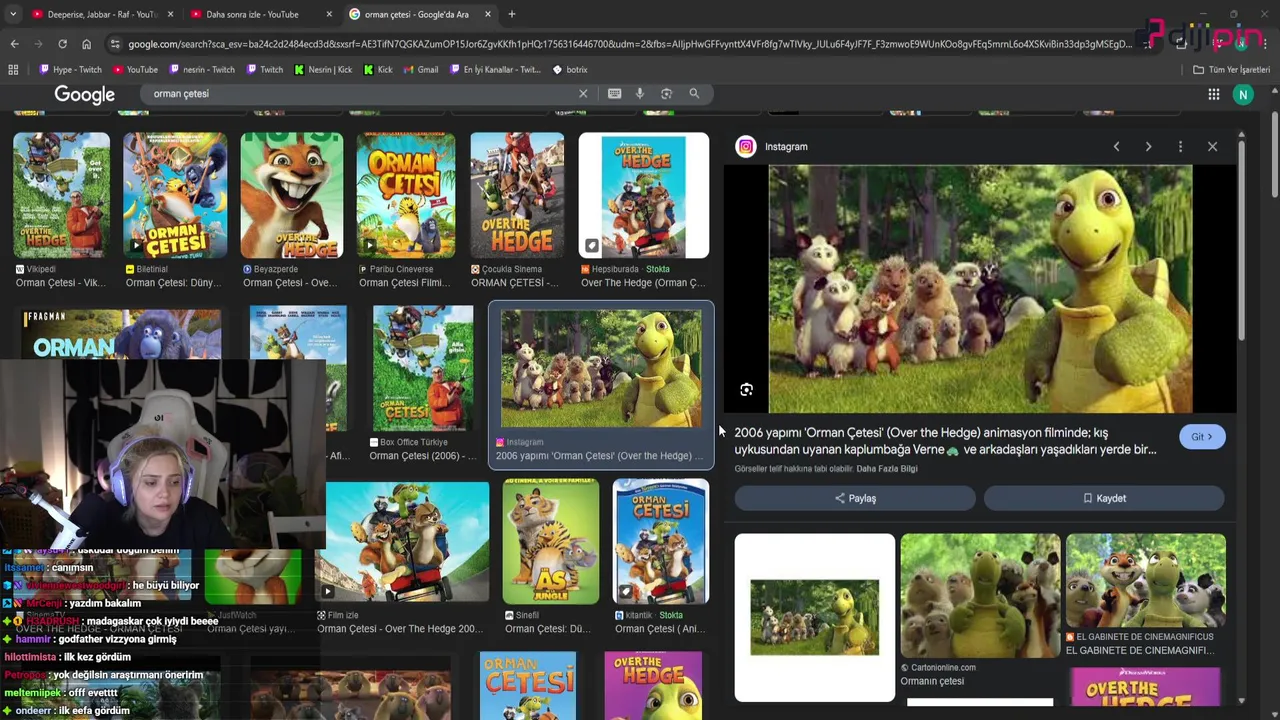This screenshot has width=1280, height=720.
Task: Reload the current page
Action: coord(62,44)
